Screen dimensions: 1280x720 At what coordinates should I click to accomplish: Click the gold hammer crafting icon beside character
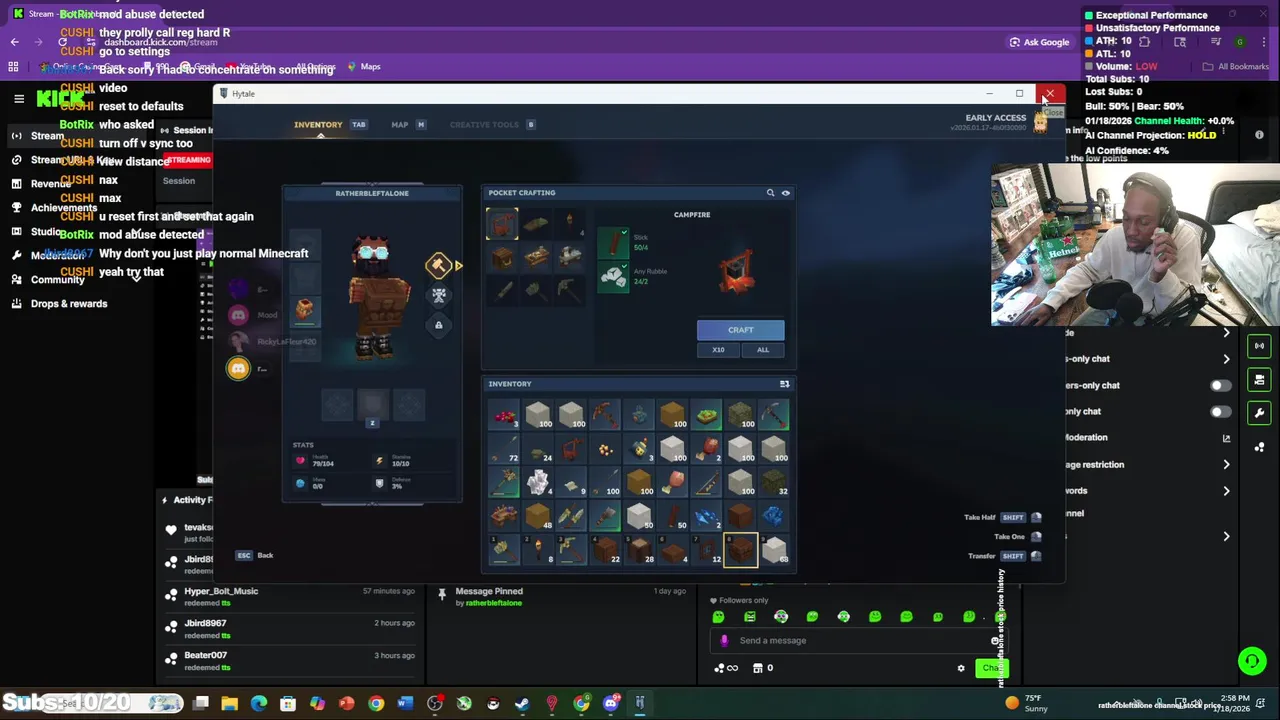438,265
